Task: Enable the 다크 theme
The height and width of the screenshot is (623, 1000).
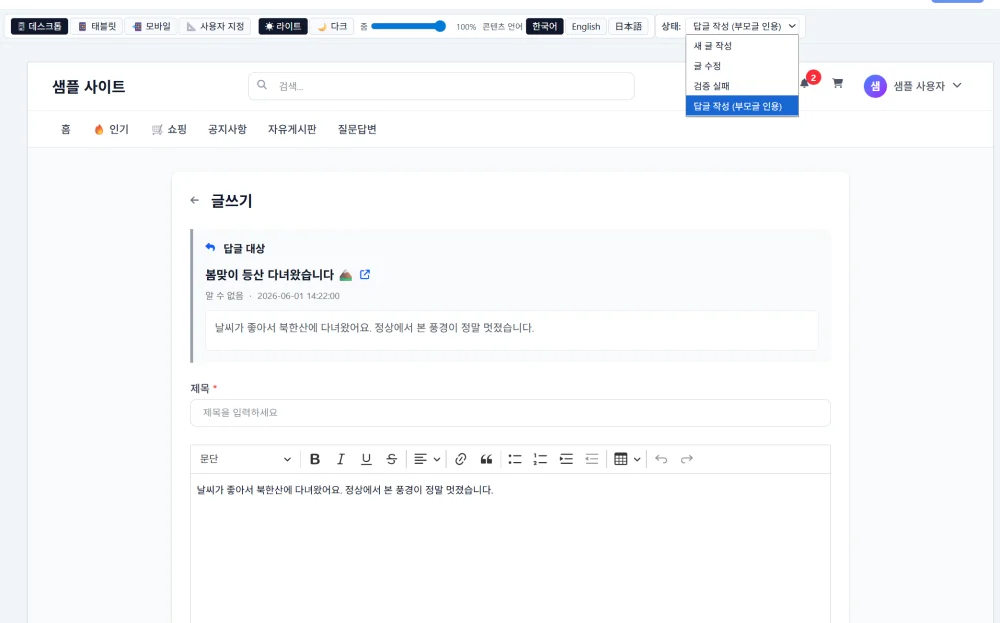Action: coord(332,26)
